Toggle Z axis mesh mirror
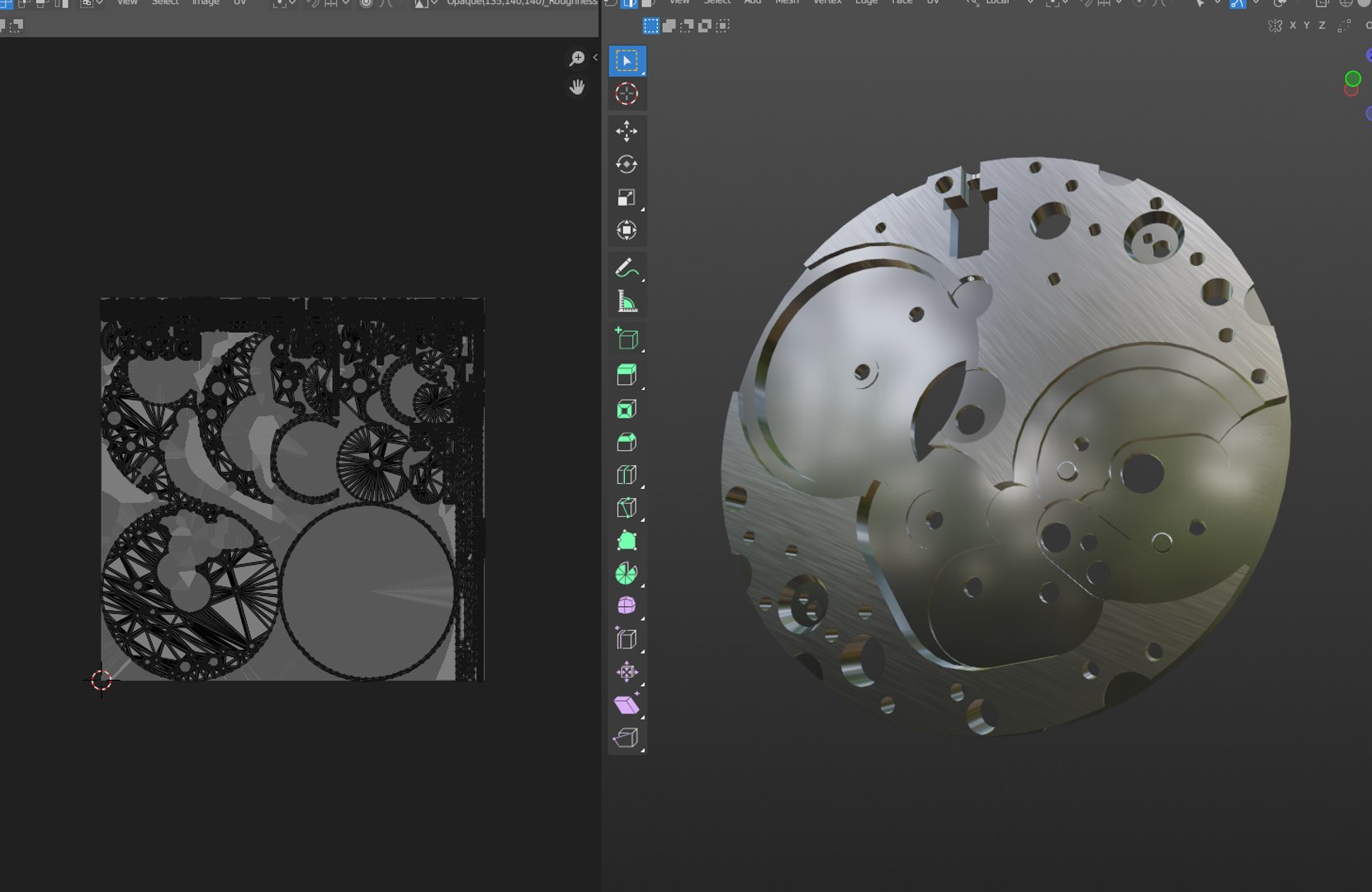The image size is (1372, 892). pyautogui.click(x=1322, y=26)
